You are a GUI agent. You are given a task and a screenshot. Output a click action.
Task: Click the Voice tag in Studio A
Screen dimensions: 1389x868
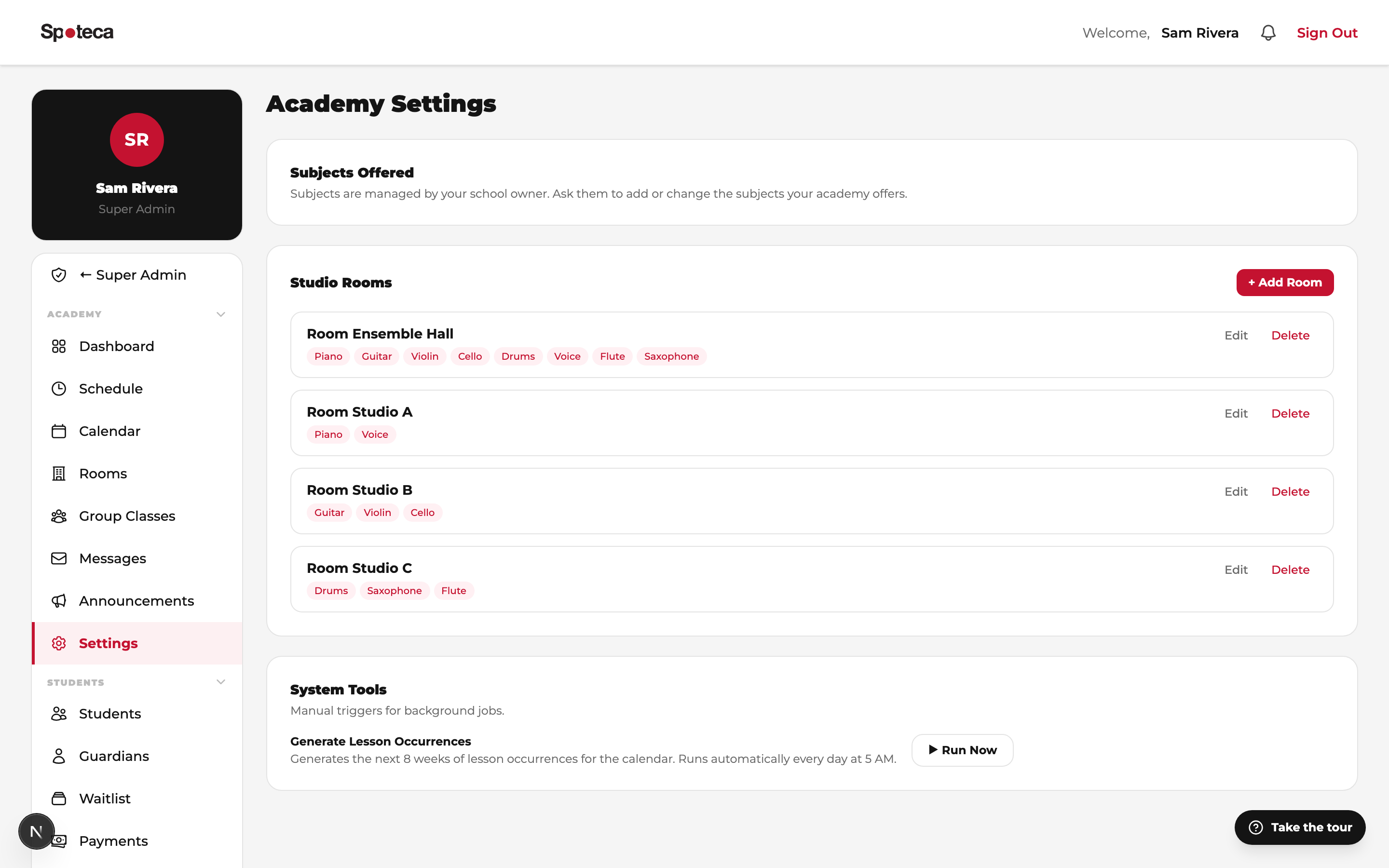[x=375, y=434]
